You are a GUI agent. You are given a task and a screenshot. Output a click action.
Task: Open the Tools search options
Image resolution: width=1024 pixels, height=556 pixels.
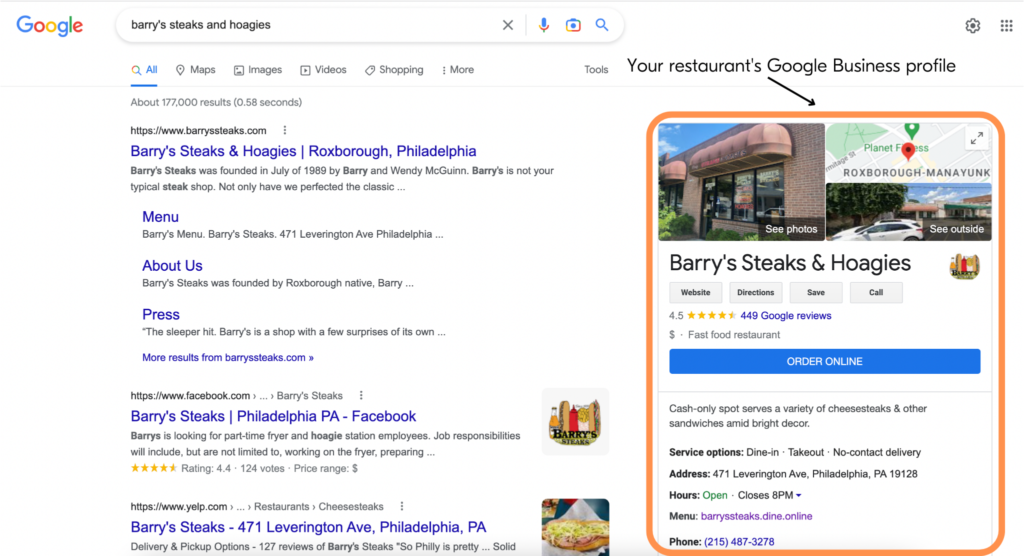596,69
